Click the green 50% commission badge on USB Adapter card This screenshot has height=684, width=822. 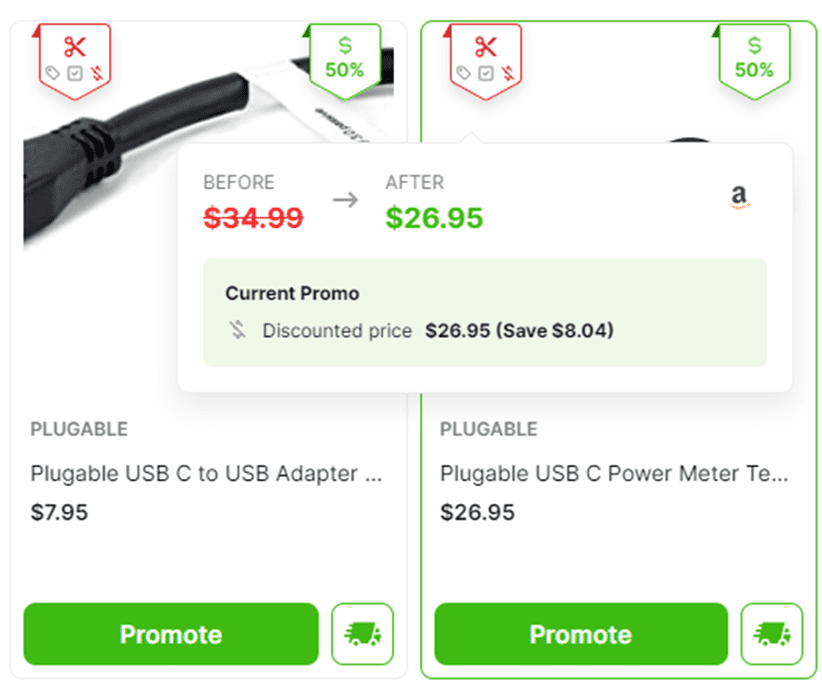(x=344, y=61)
